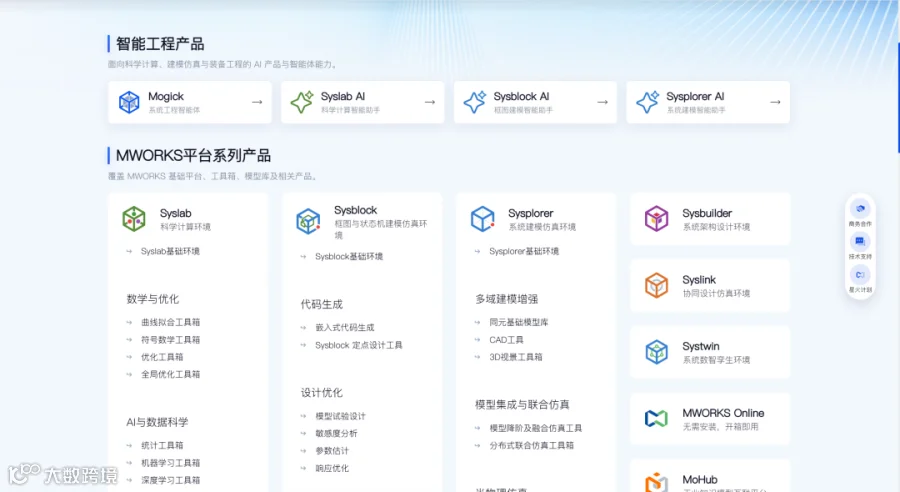This screenshot has width=900, height=492.
Task: Open 分布式联合仿真工具箱 link
Action: (x=532, y=445)
